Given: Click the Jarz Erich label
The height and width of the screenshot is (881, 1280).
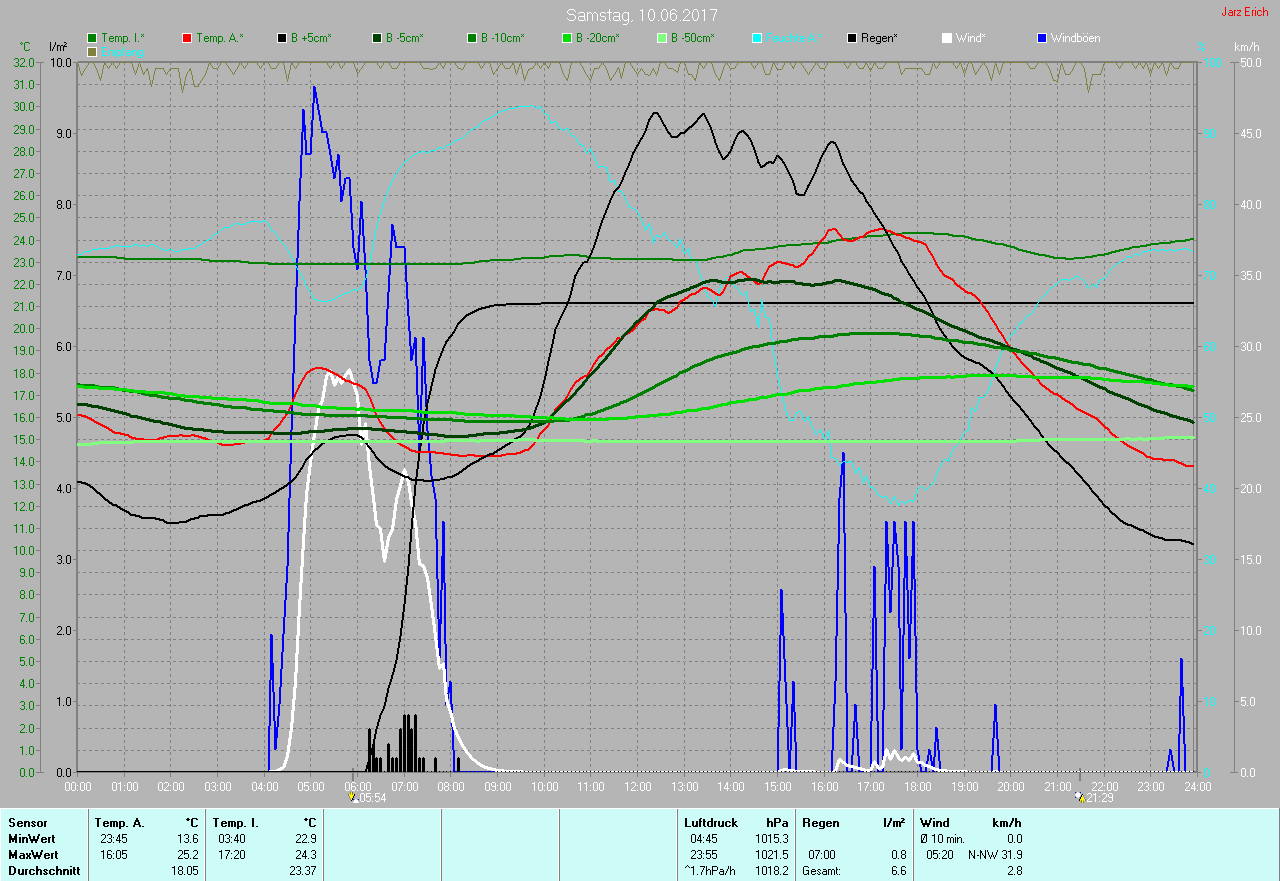Looking at the screenshot, I should click(1244, 13).
